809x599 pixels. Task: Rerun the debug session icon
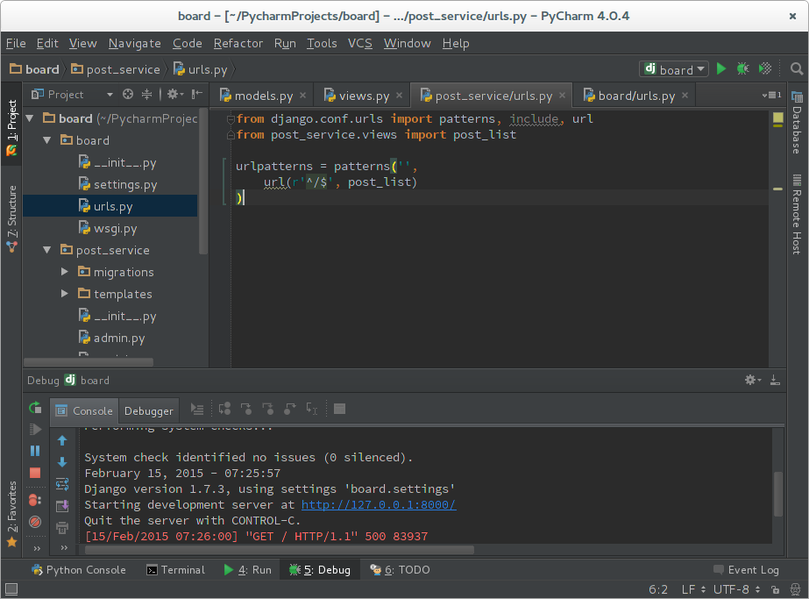click(x=35, y=408)
